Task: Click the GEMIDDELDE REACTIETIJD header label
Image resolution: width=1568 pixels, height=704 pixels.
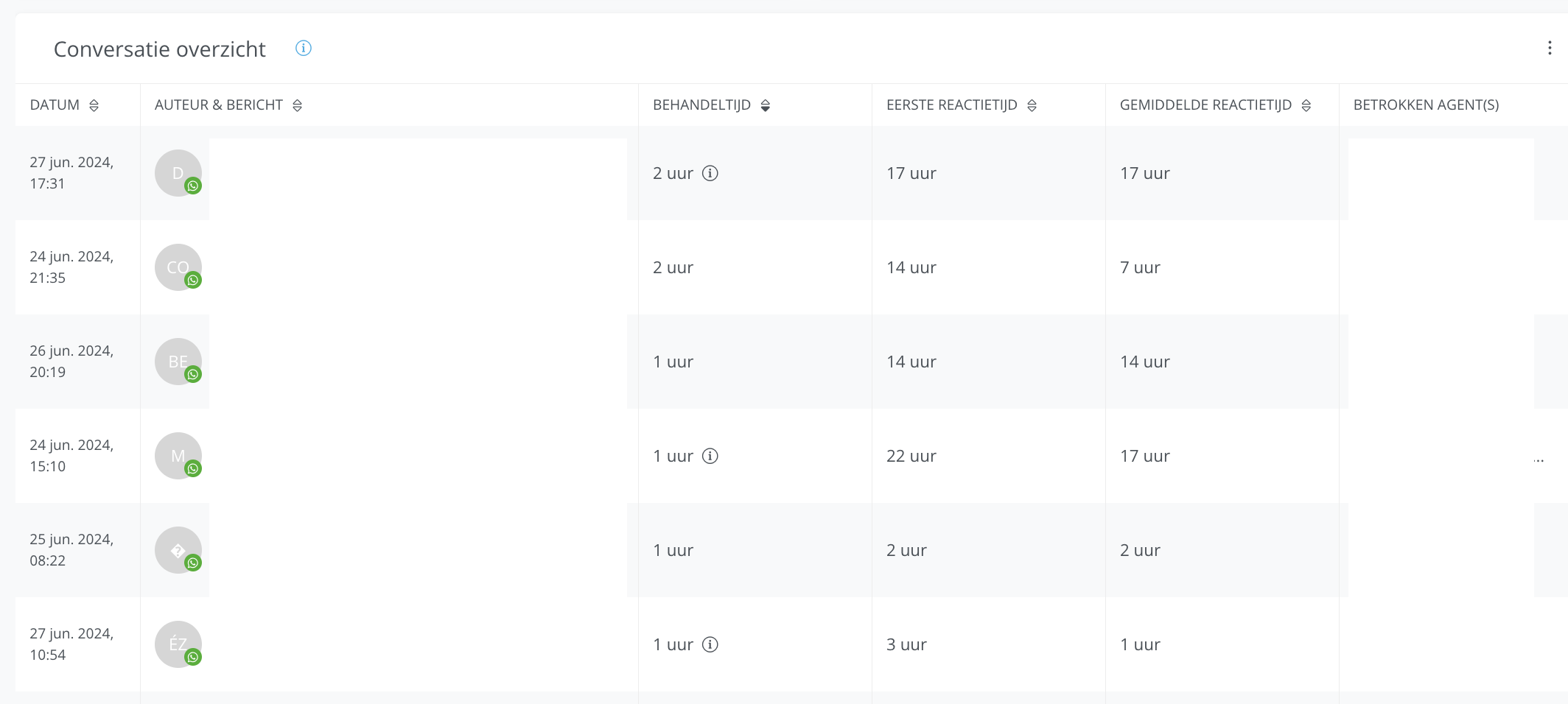Action: click(1205, 105)
